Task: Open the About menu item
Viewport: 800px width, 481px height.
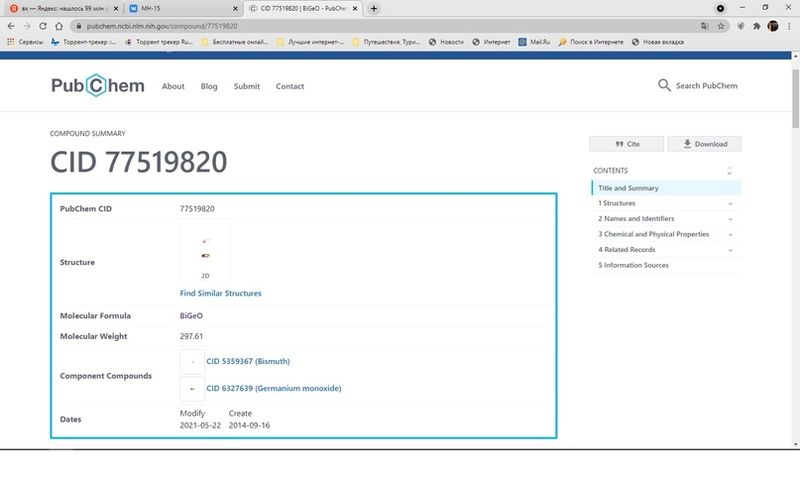Action: [x=173, y=87]
